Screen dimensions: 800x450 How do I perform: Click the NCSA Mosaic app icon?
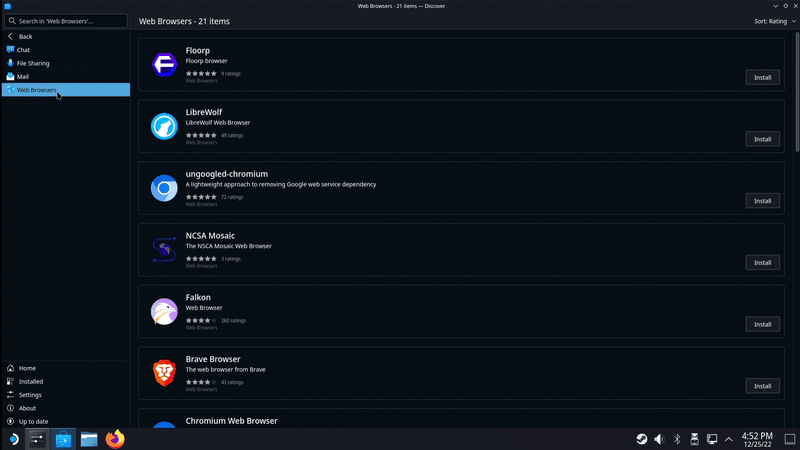[164, 249]
